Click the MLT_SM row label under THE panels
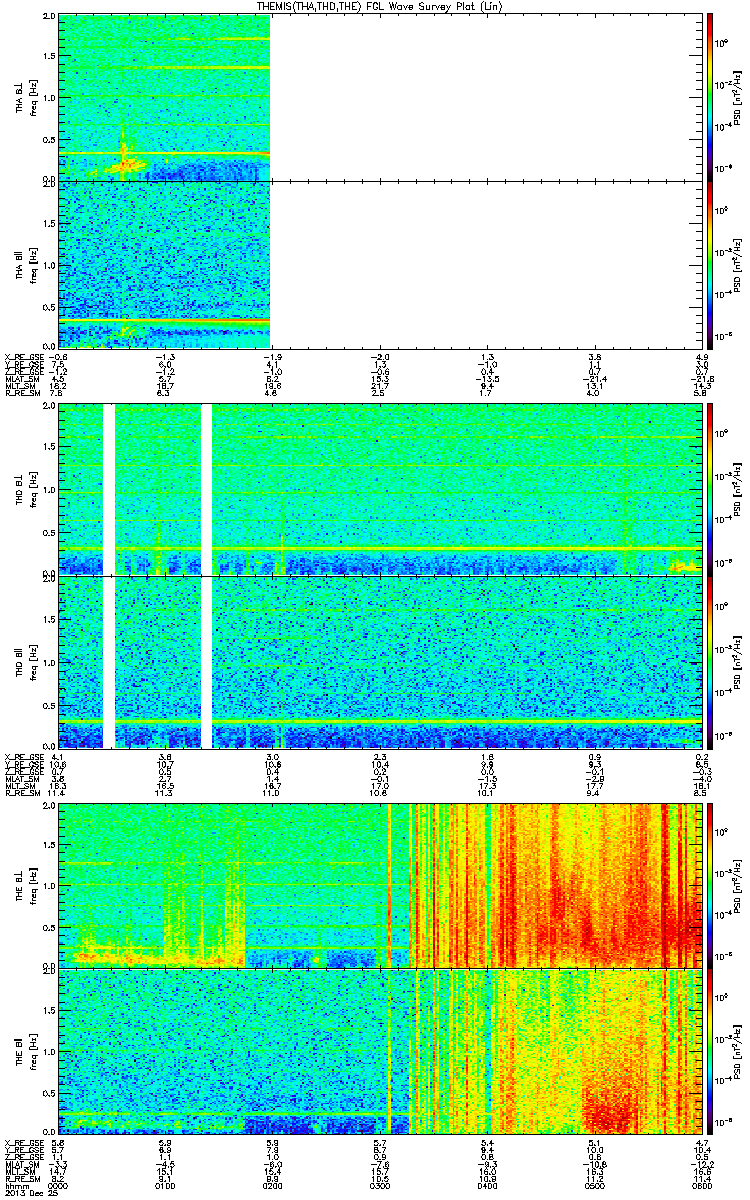The height and width of the screenshot is (1200, 750). pos(19,1172)
